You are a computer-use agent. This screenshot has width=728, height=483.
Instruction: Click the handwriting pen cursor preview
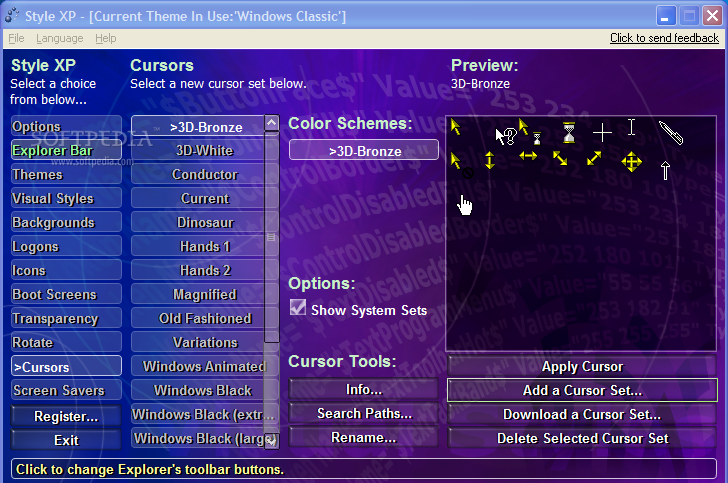tap(671, 133)
